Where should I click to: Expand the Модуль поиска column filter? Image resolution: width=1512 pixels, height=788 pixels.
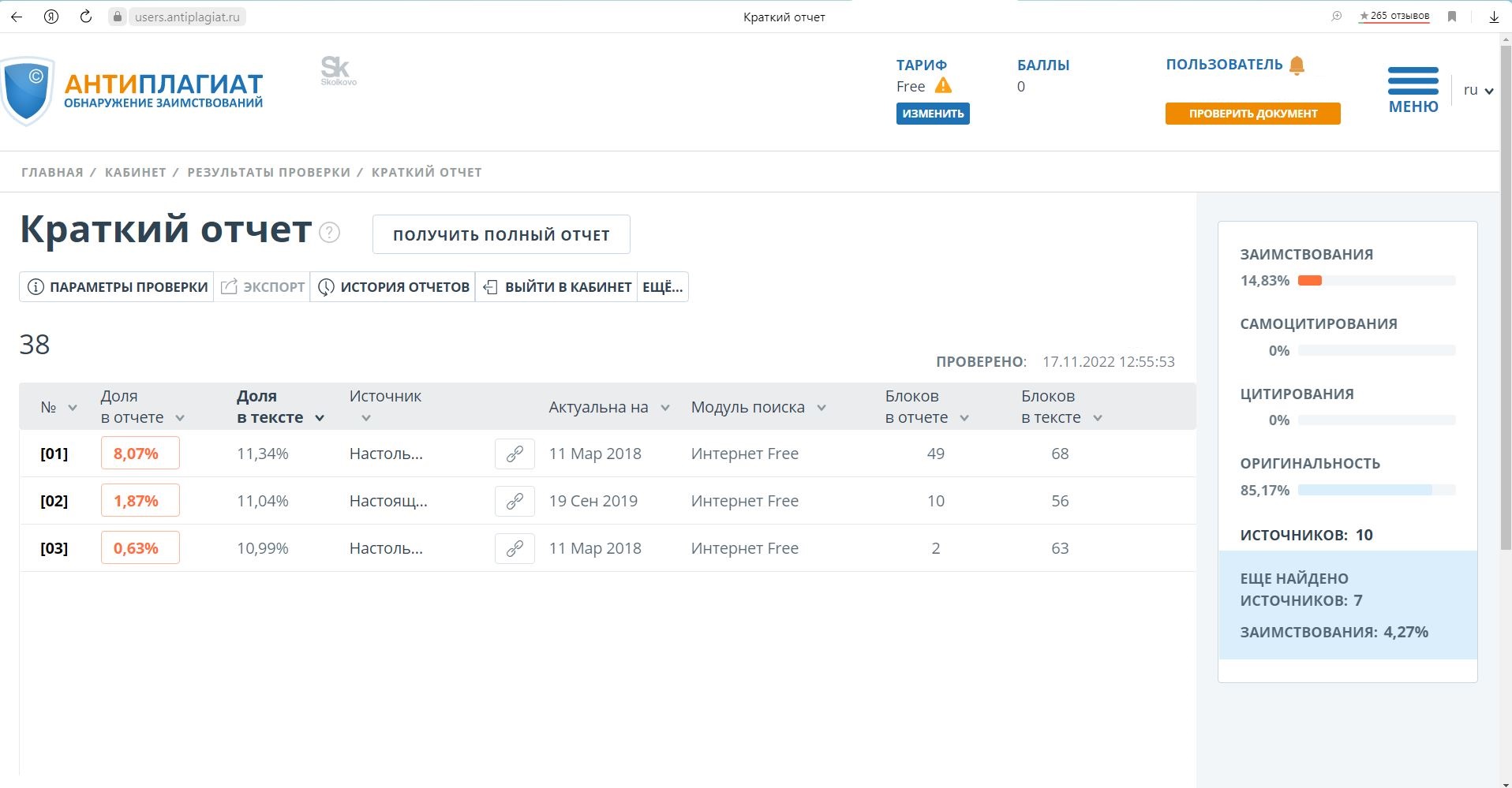coord(821,408)
